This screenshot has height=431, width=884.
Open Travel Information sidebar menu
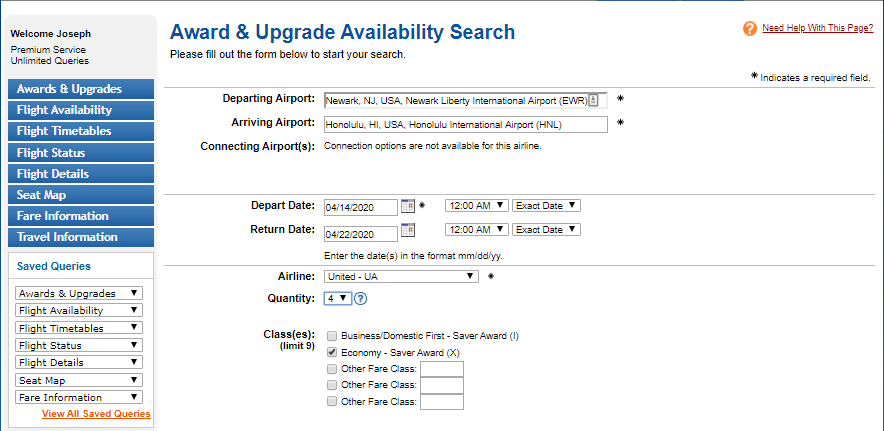(81, 237)
